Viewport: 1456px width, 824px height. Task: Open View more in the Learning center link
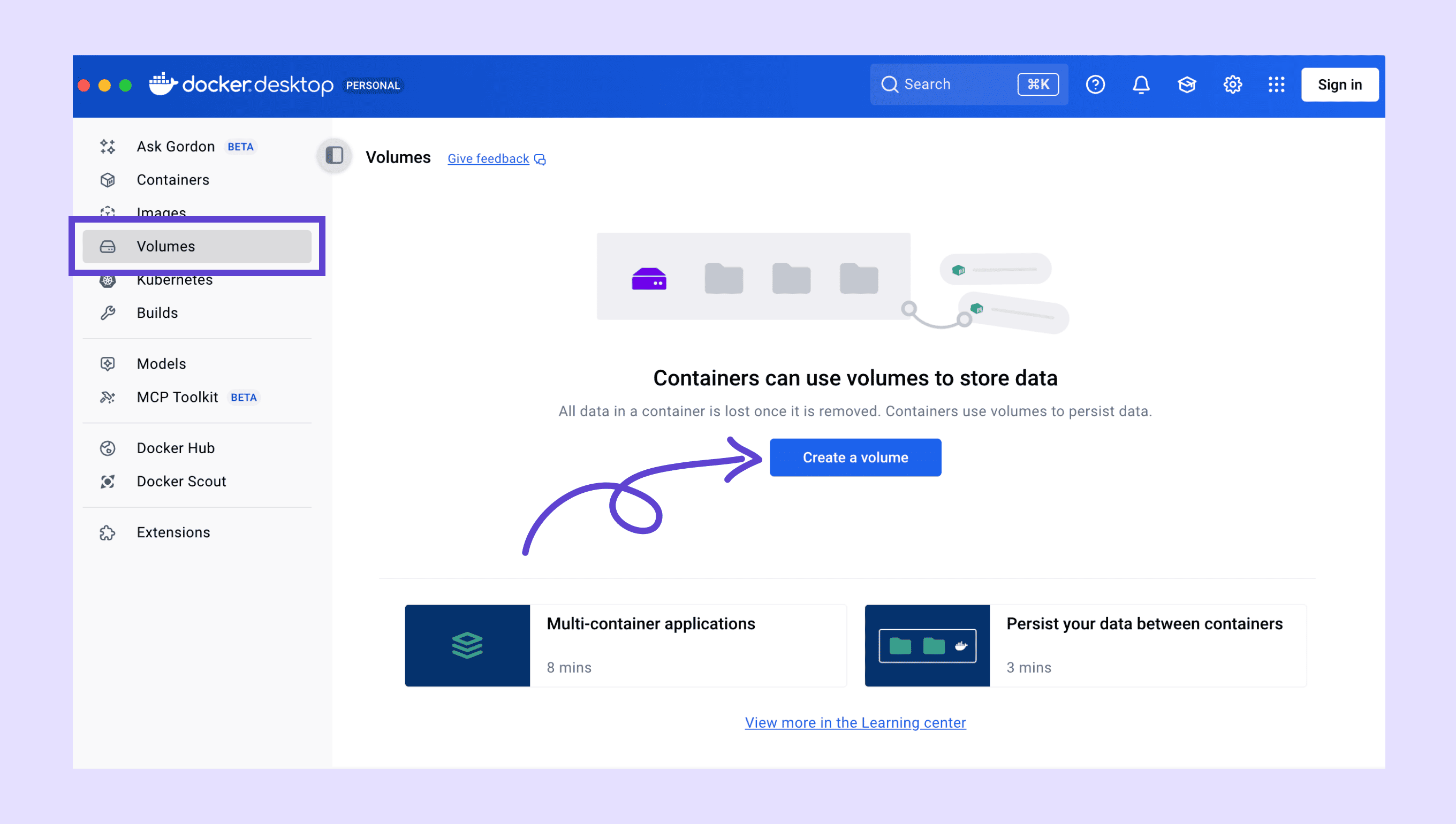point(855,723)
